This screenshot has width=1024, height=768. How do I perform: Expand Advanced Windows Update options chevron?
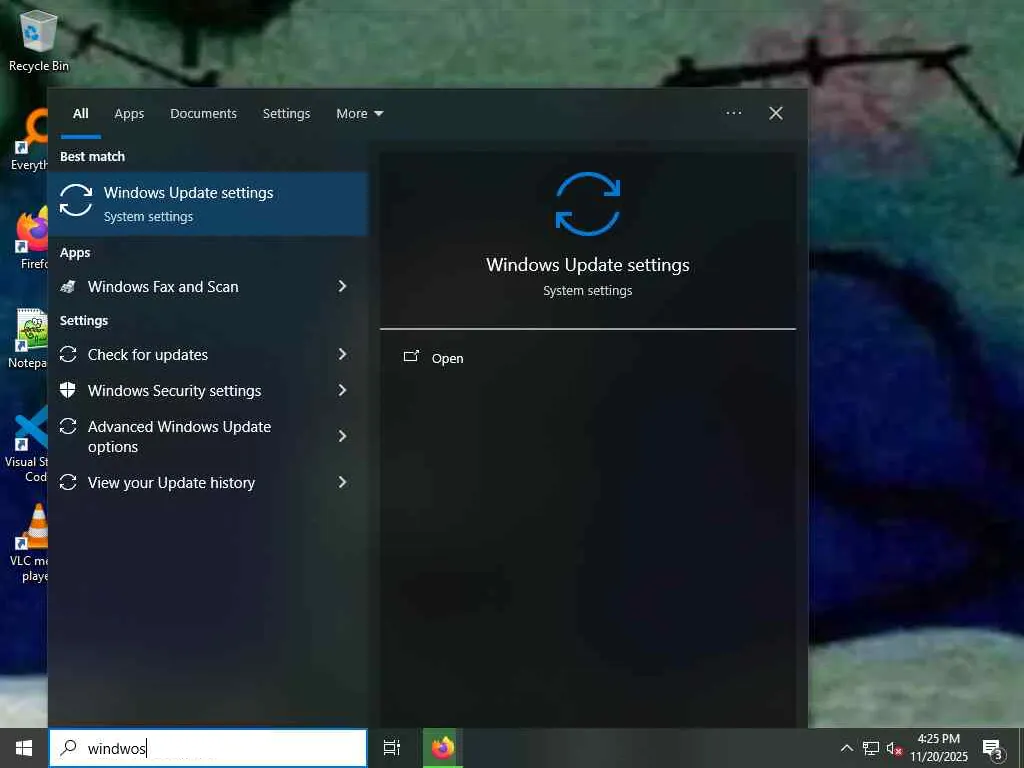point(342,436)
